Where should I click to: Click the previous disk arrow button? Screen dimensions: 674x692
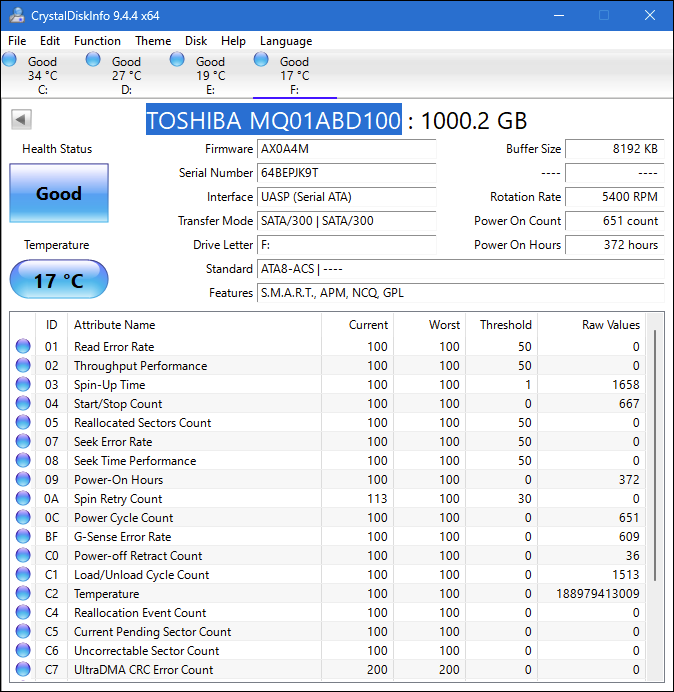tap(21, 120)
